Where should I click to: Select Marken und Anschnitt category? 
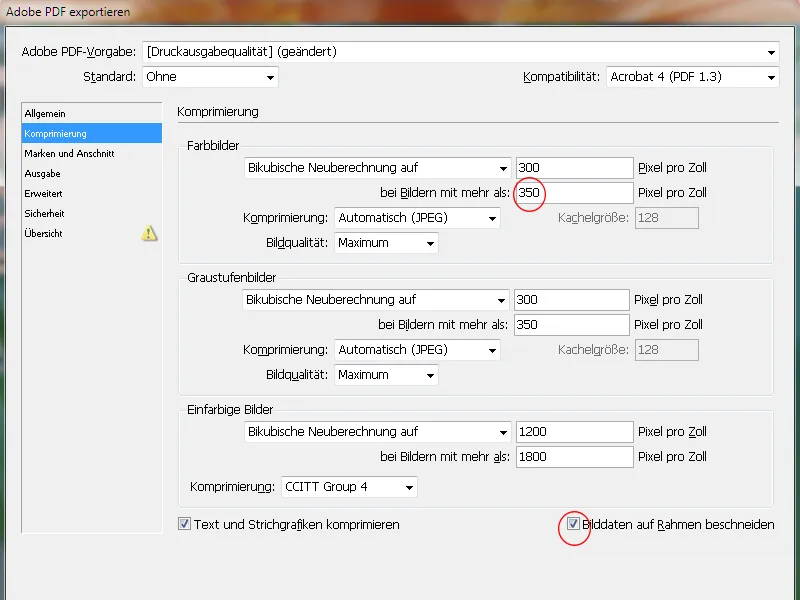click(x=92, y=153)
